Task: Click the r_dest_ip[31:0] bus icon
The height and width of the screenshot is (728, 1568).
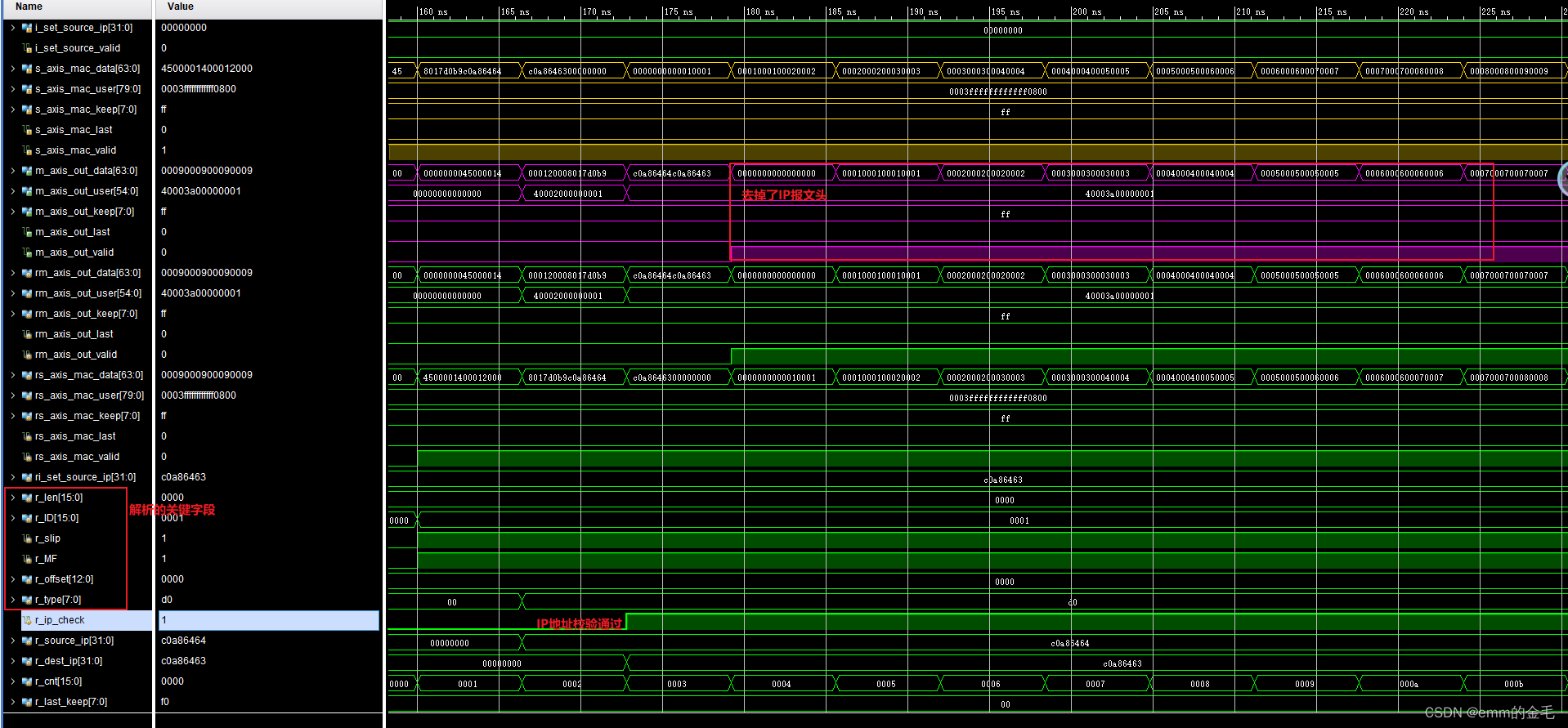Action: pyautogui.click(x=27, y=661)
